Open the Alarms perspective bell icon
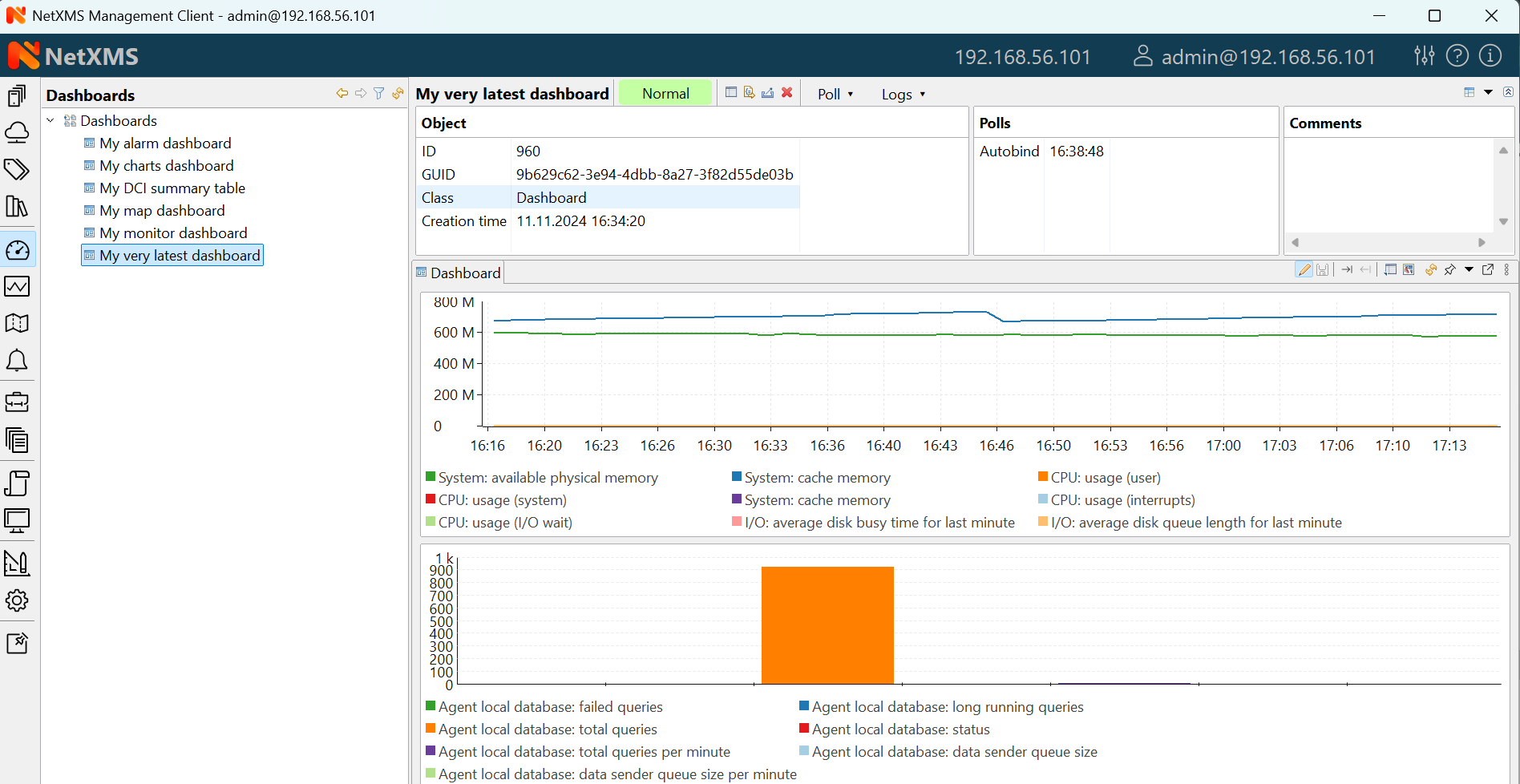The width and height of the screenshot is (1520, 784). 17,361
